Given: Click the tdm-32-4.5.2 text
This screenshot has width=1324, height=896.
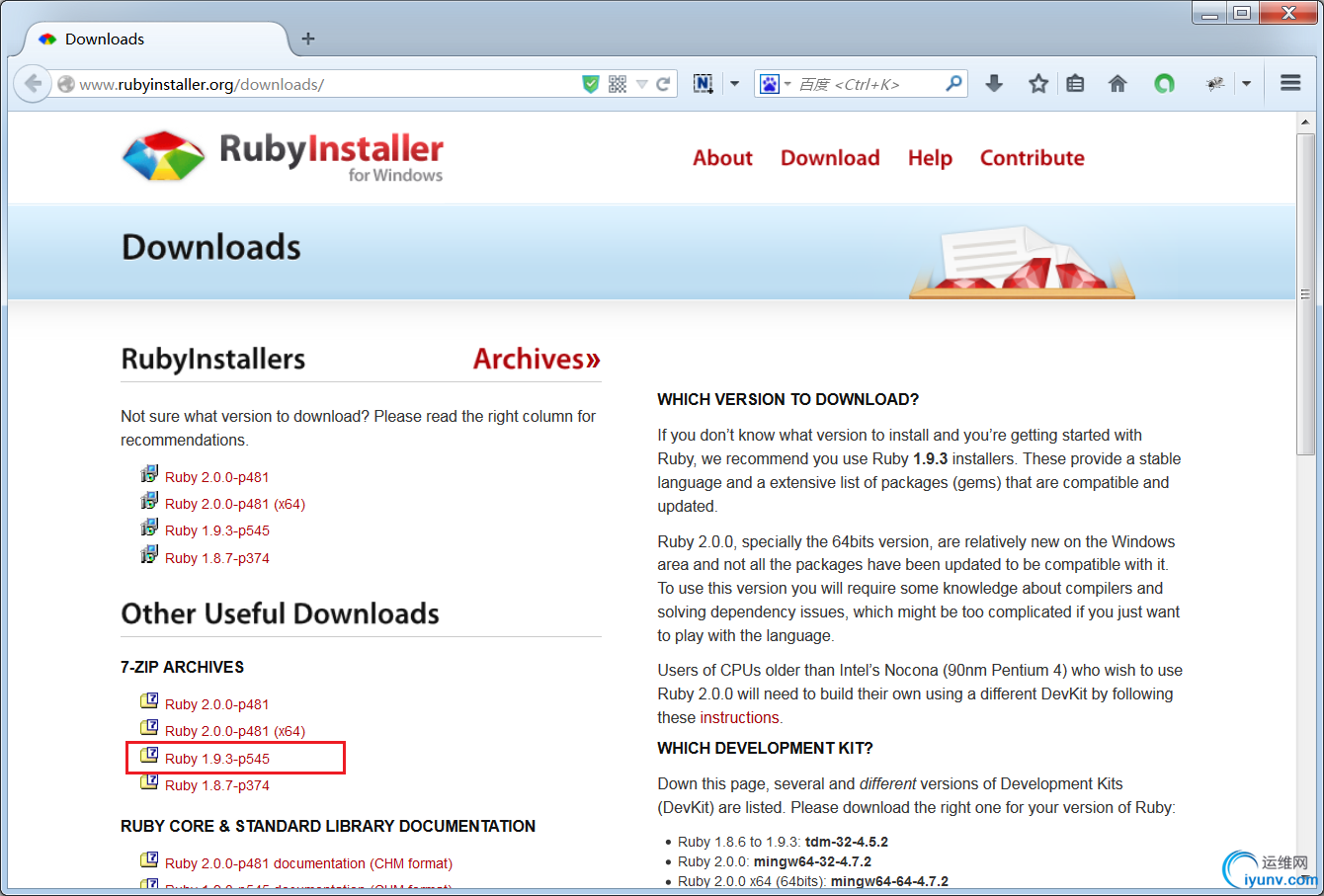Looking at the screenshot, I should (847, 842).
